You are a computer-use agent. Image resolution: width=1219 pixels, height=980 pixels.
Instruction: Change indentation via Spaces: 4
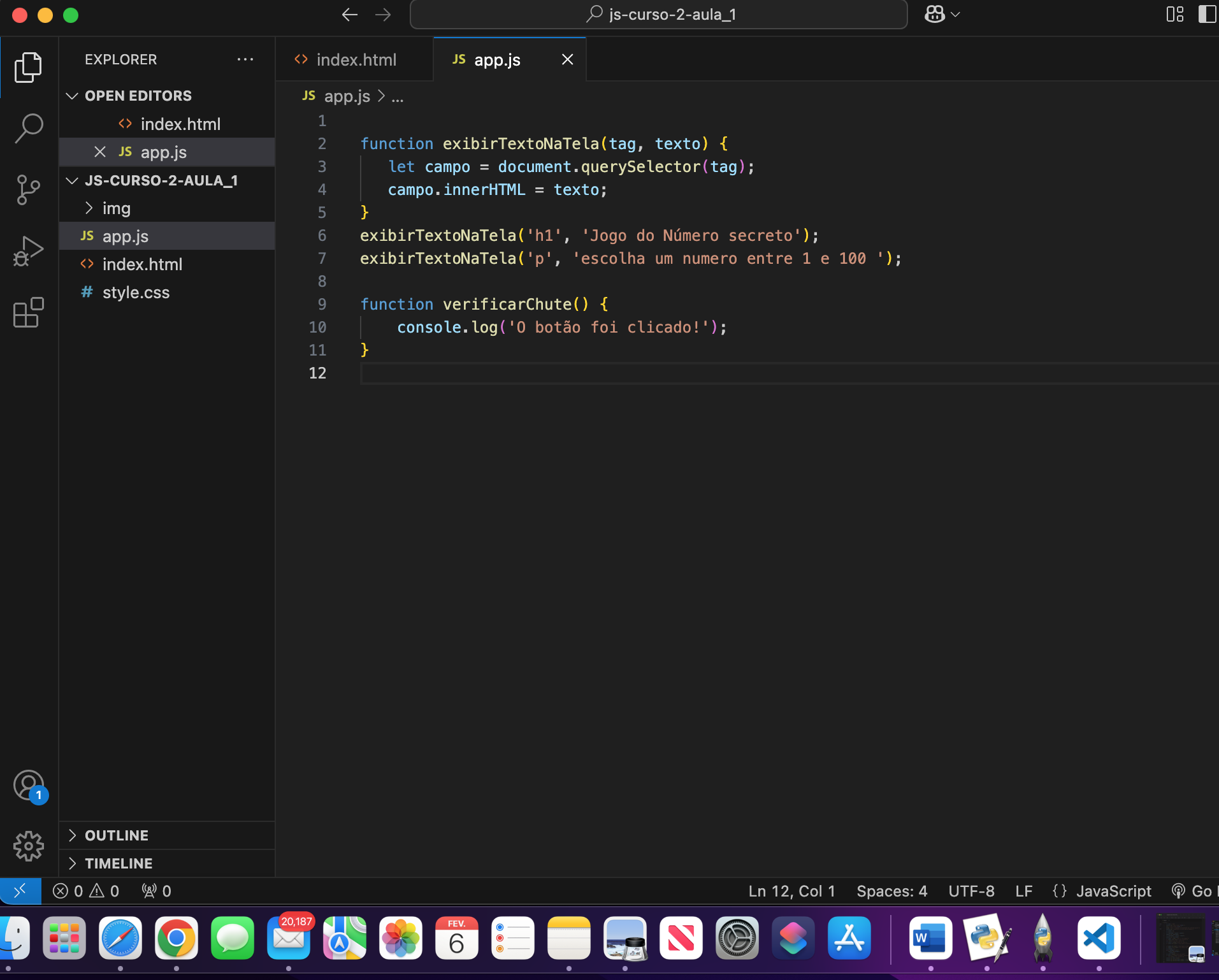891,891
